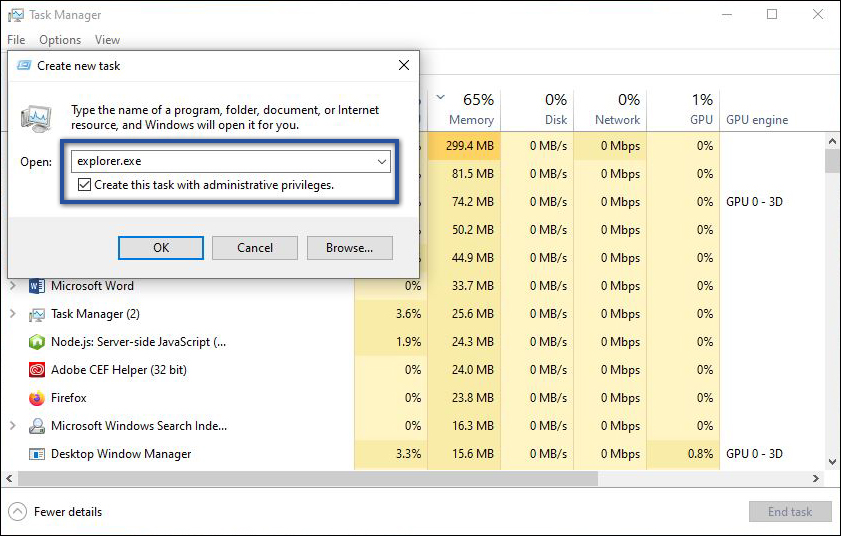Viewport: 841px width, 536px height.
Task: Close the Create new task dialog
Action: [404, 65]
